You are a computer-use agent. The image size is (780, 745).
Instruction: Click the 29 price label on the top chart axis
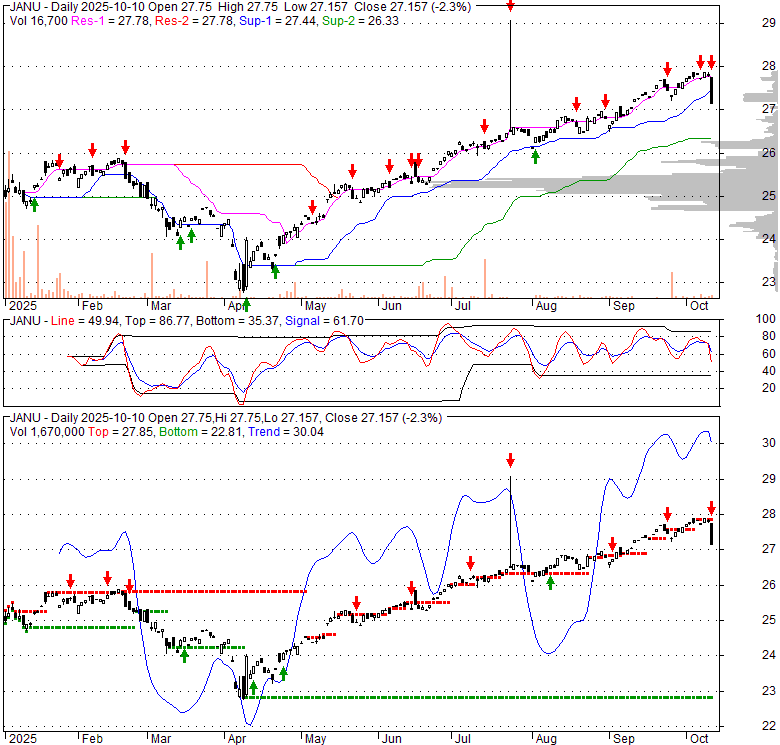(769, 23)
